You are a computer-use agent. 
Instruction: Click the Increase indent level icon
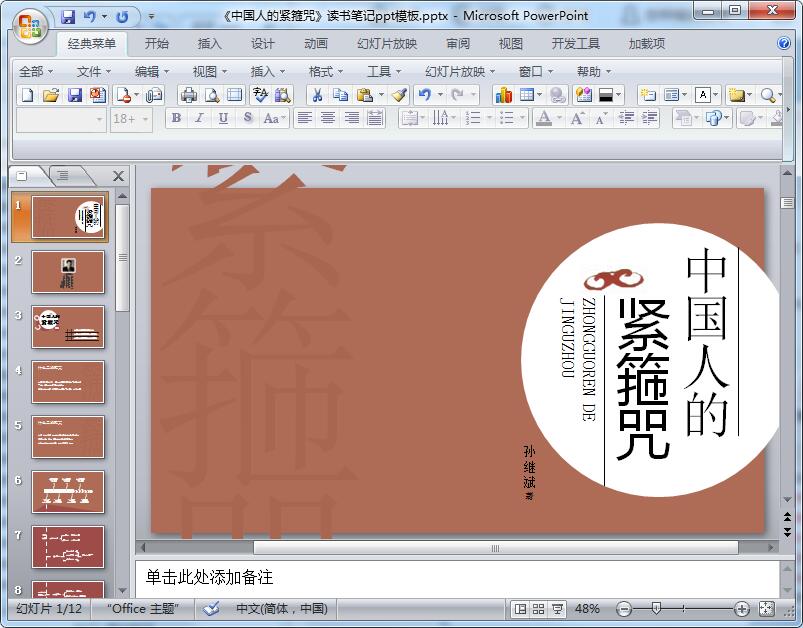tap(649, 118)
